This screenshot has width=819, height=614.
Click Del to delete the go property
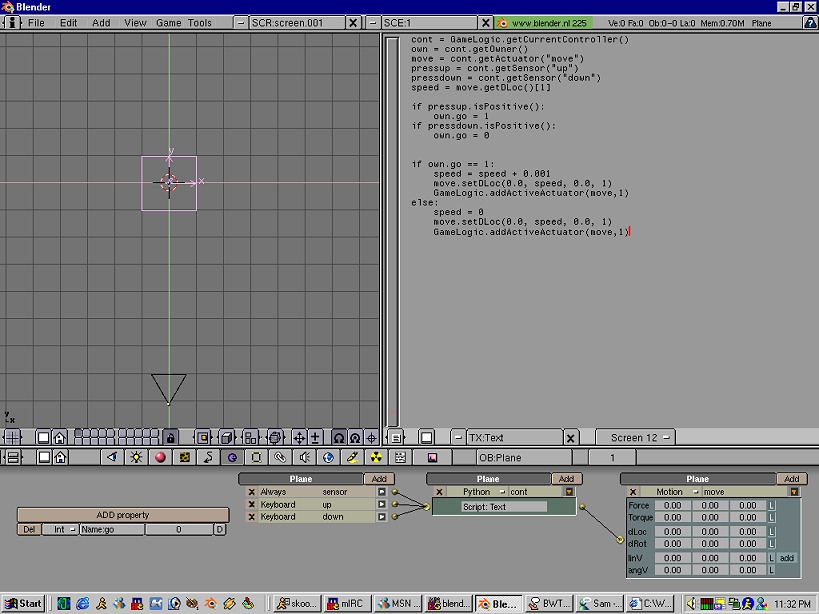coord(29,529)
